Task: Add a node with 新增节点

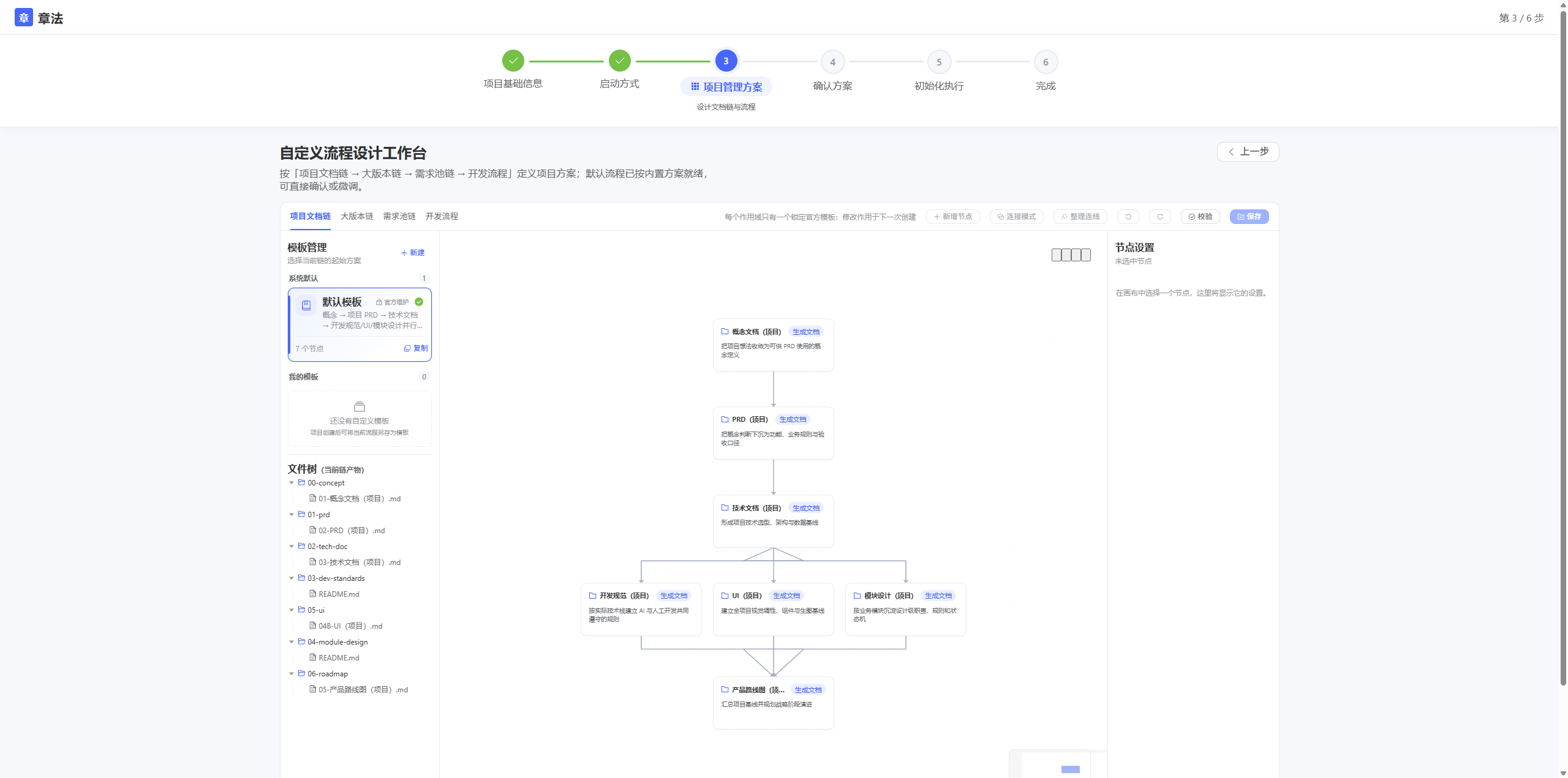Action: 953,217
